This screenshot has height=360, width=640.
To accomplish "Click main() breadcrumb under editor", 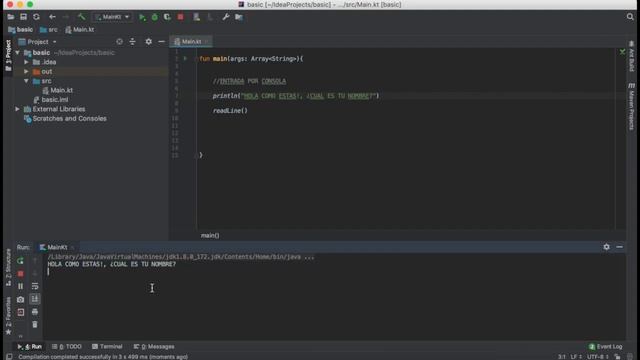I will point(210,236).
